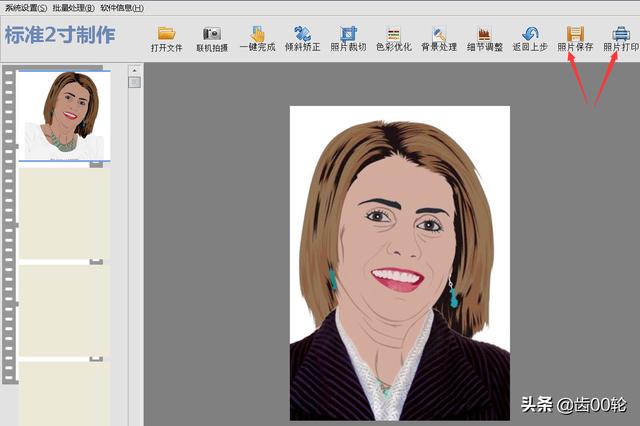Click the 打开文件 (open file) folder icon
Viewport: 640px width, 426px height.
click(x=166, y=34)
